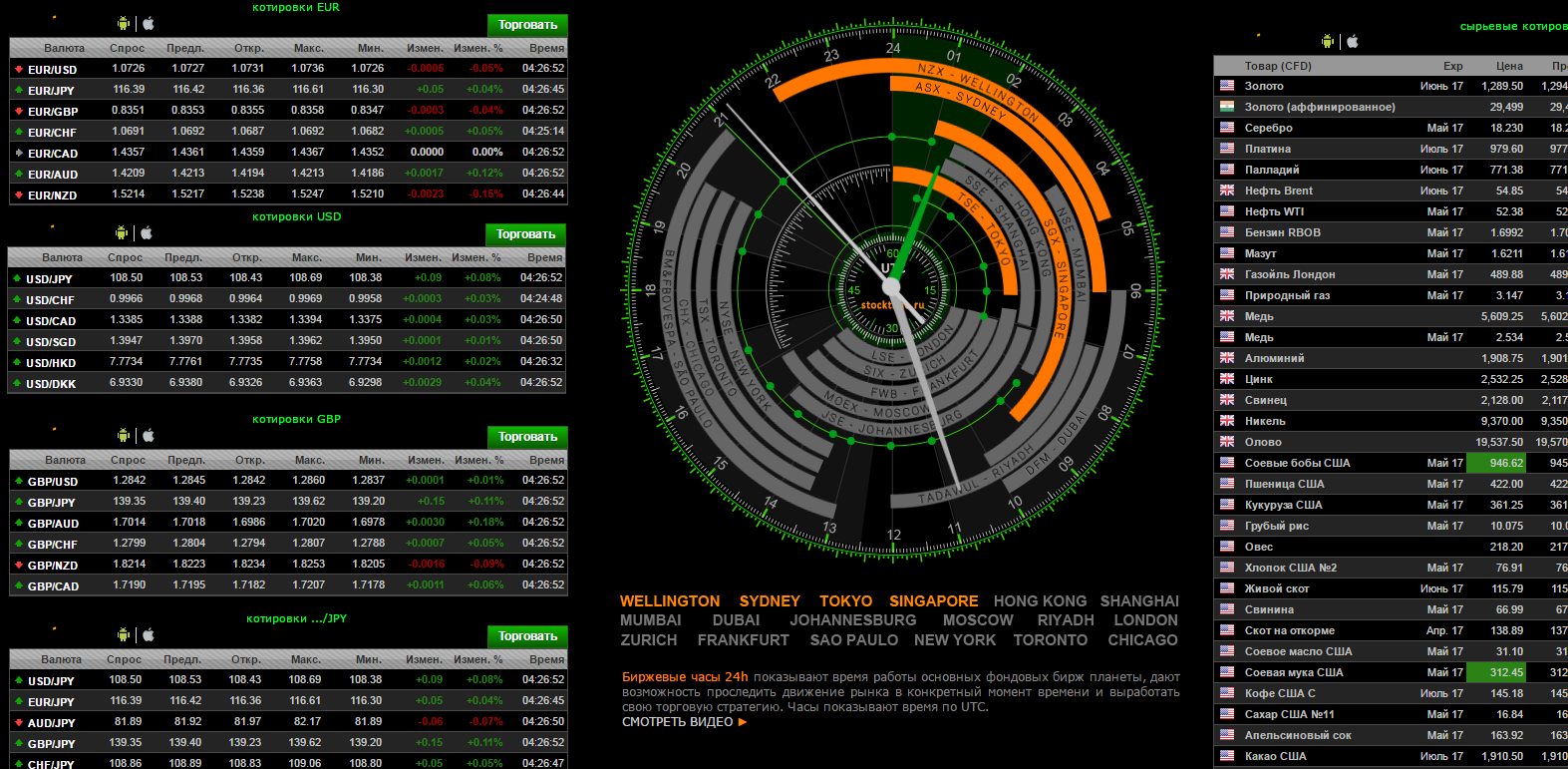Click the Цена column header in commodities table
This screenshot has height=769, width=1568.
point(1509,66)
